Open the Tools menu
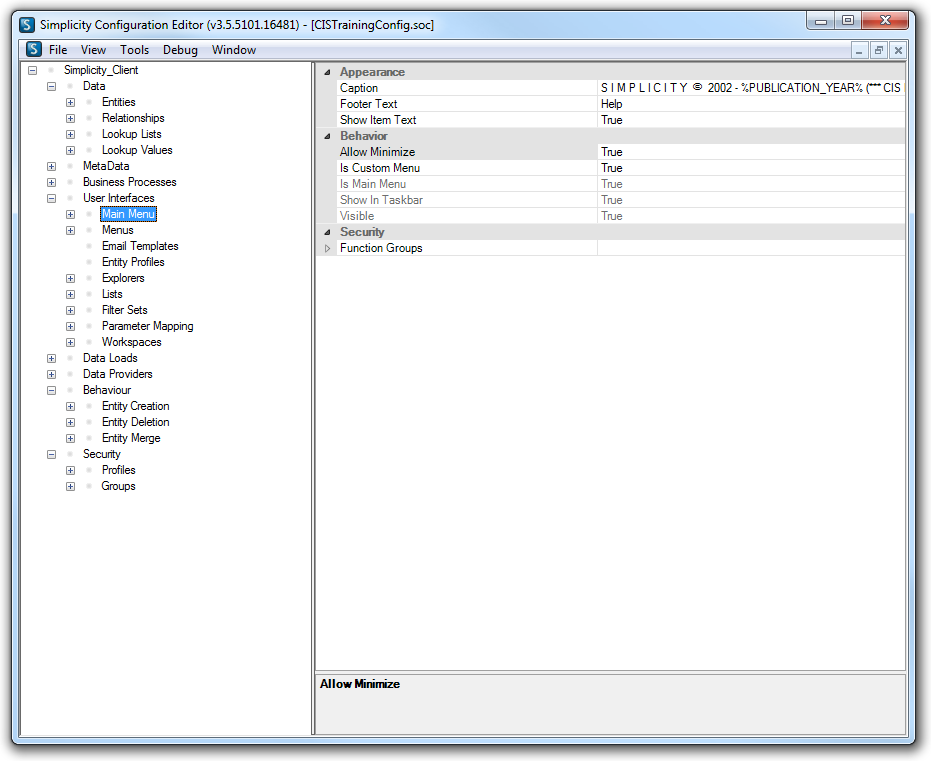The height and width of the screenshot is (761, 931). coord(134,50)
